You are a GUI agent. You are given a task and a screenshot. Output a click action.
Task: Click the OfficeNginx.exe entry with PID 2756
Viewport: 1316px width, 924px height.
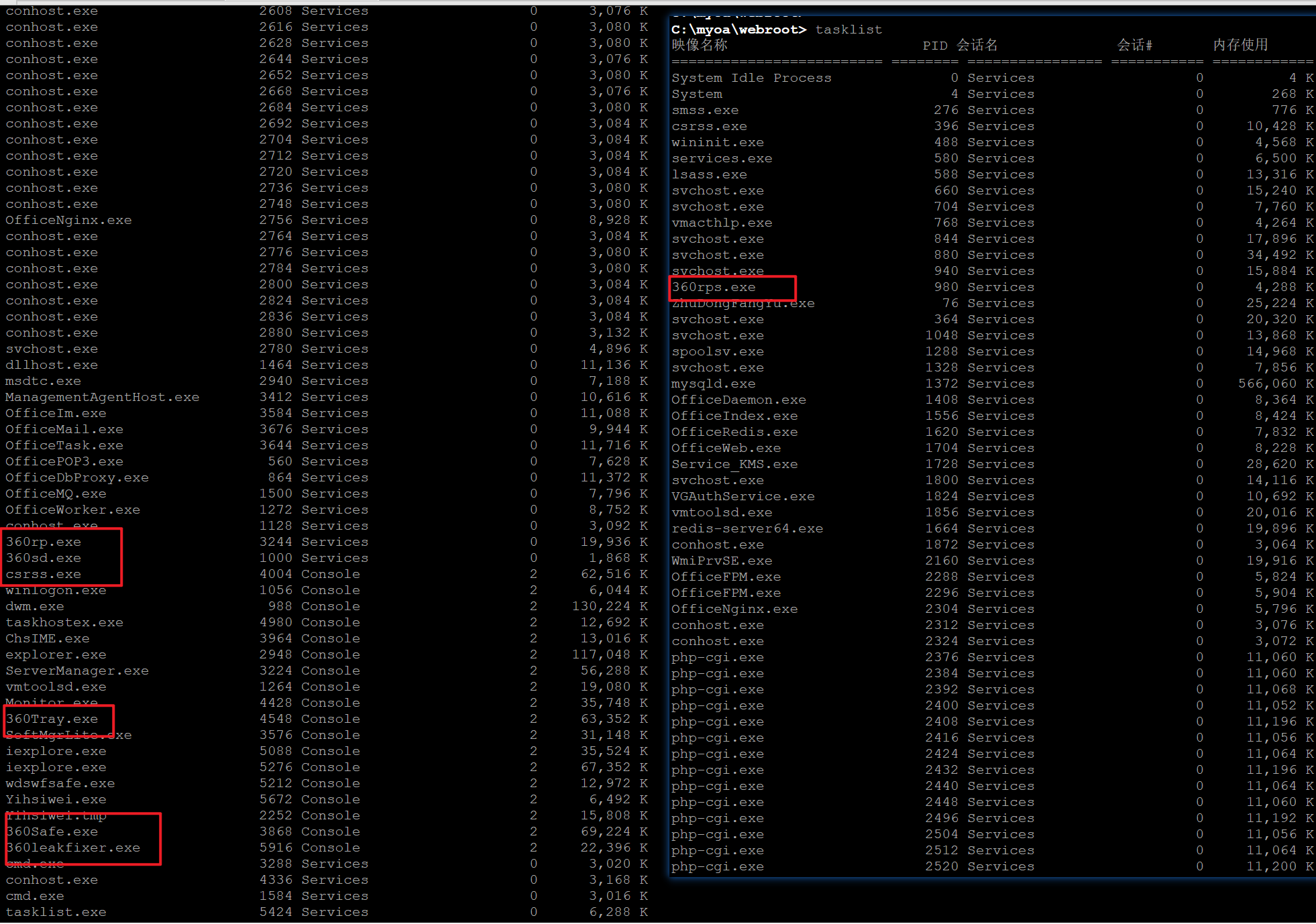coord(68,220)
